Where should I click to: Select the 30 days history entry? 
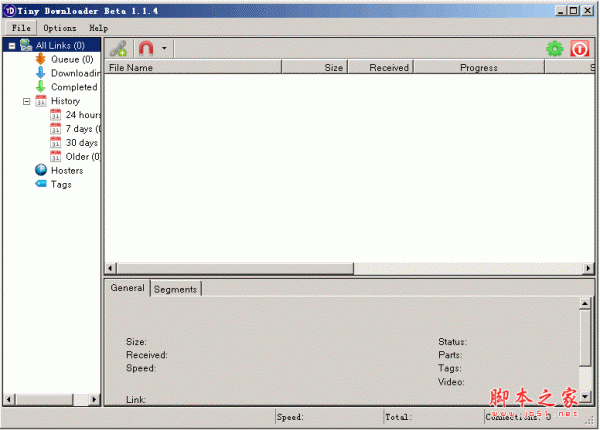click(x=82, y=143)
